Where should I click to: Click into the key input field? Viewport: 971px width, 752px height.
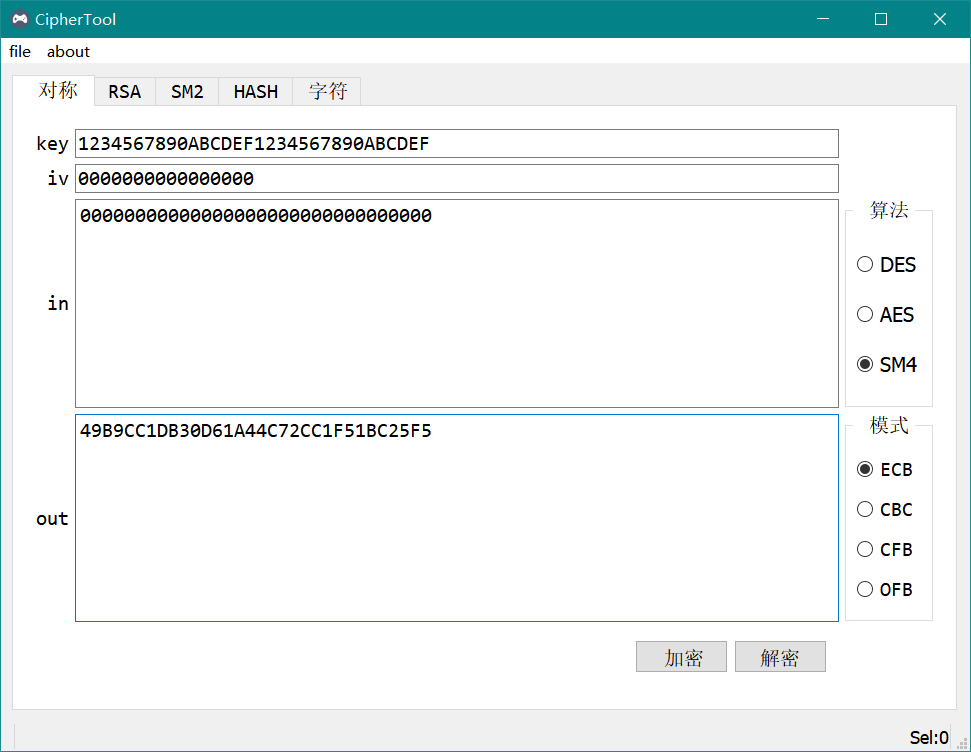point(457,144)
